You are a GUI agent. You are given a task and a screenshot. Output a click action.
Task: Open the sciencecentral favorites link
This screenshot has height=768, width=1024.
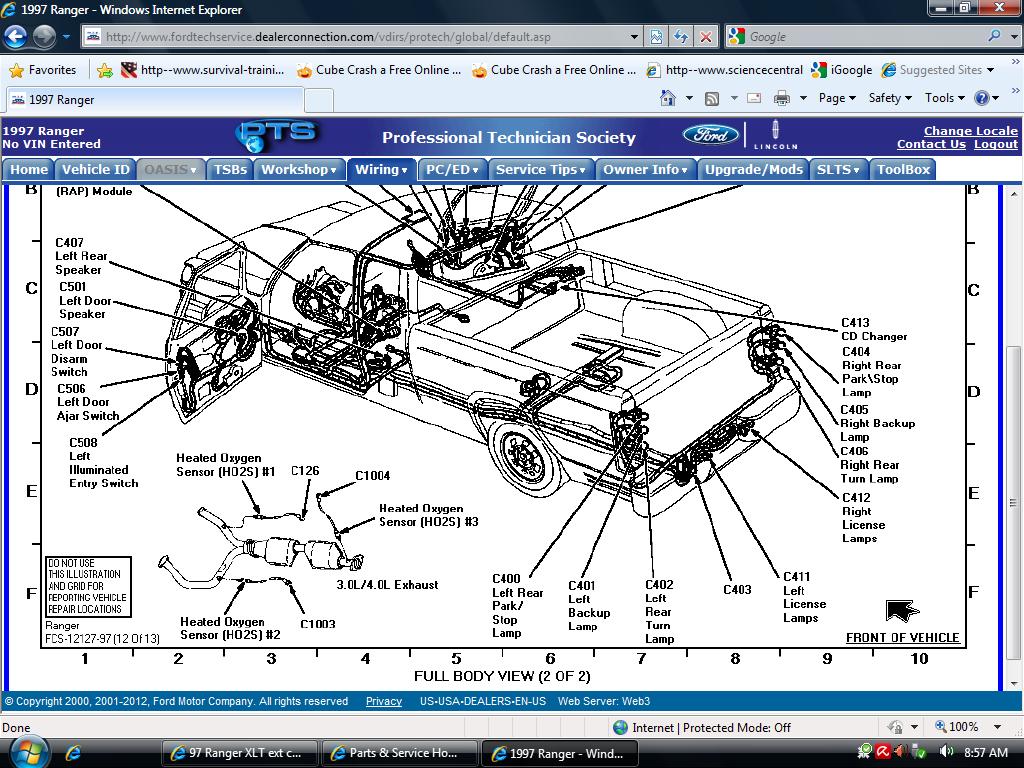[724, 70]
